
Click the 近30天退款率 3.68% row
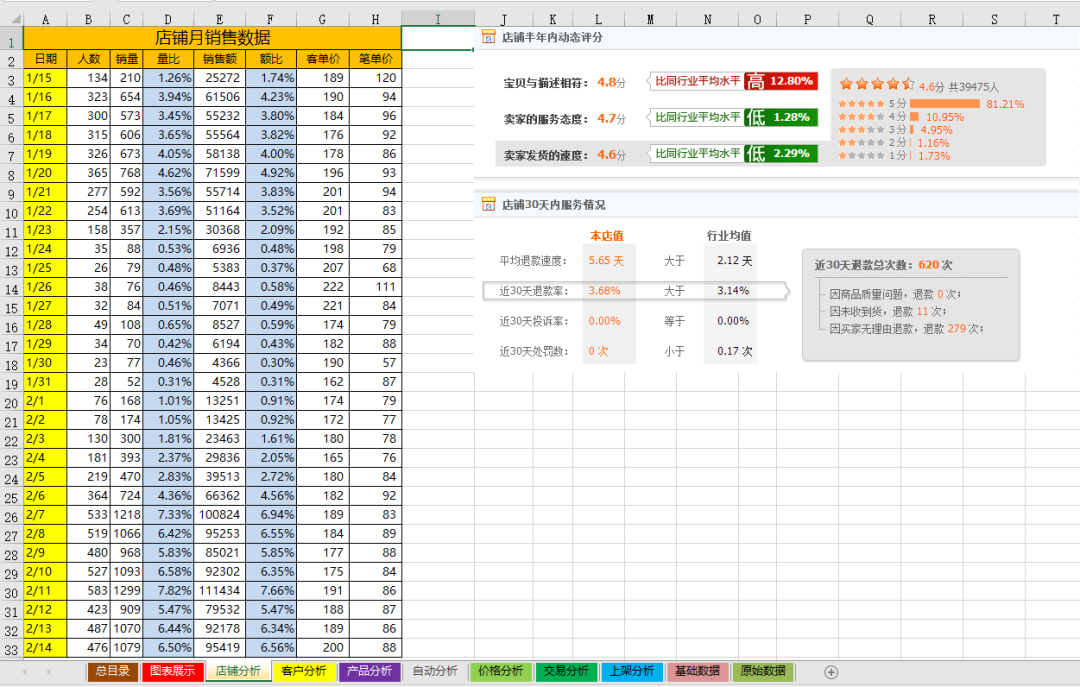coord(635,291)
